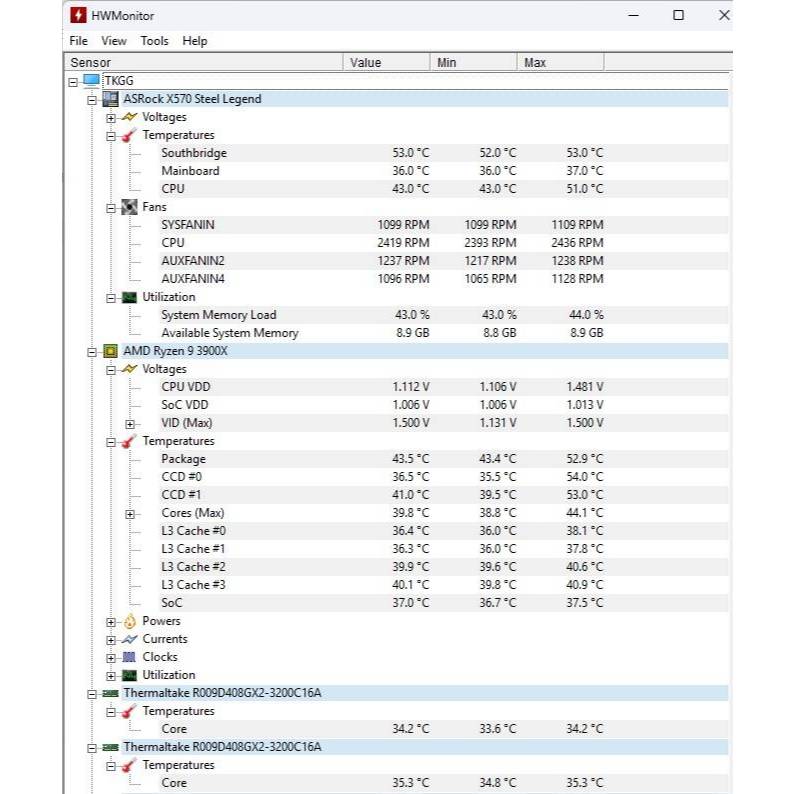Open the View menu
This screenshot has height=794, width=794.
point(114,41)
